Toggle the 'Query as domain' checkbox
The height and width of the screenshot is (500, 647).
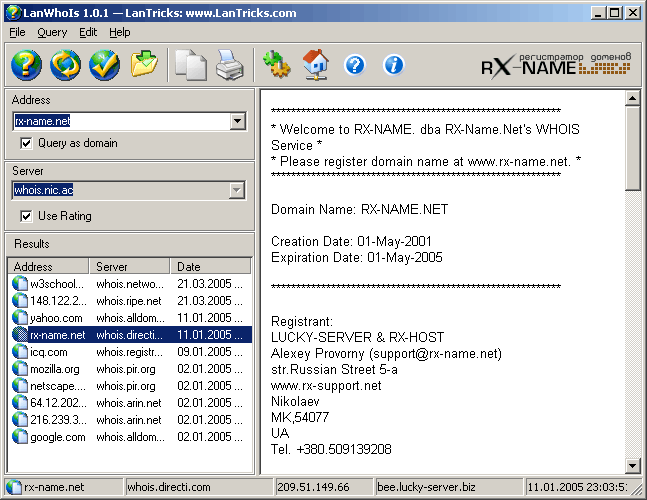[x=26, y=143]
